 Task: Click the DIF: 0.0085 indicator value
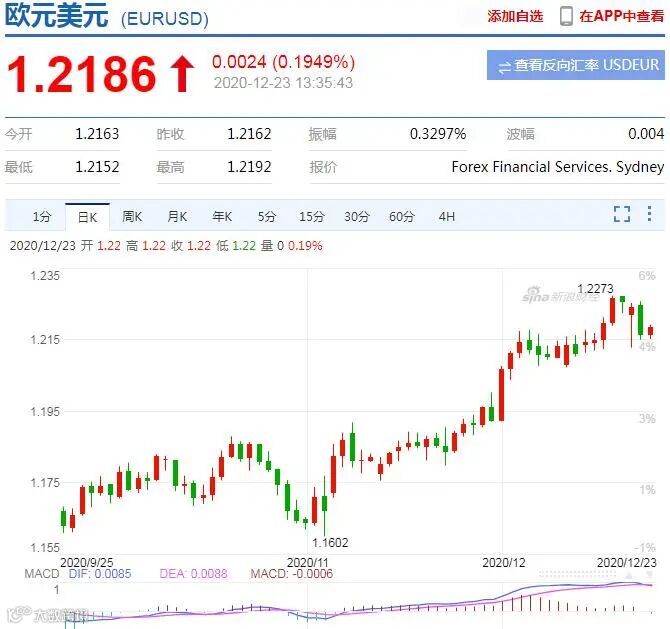pyautogui.click(x=100, y=573)
